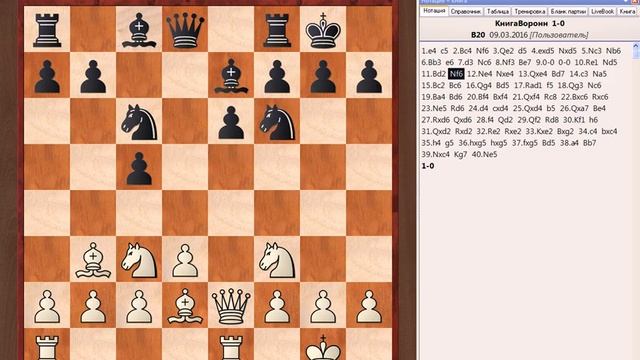Select the white knight on f3
This screenshot has width=640, height=360.
pyautogui.click(x=277, y=260)
